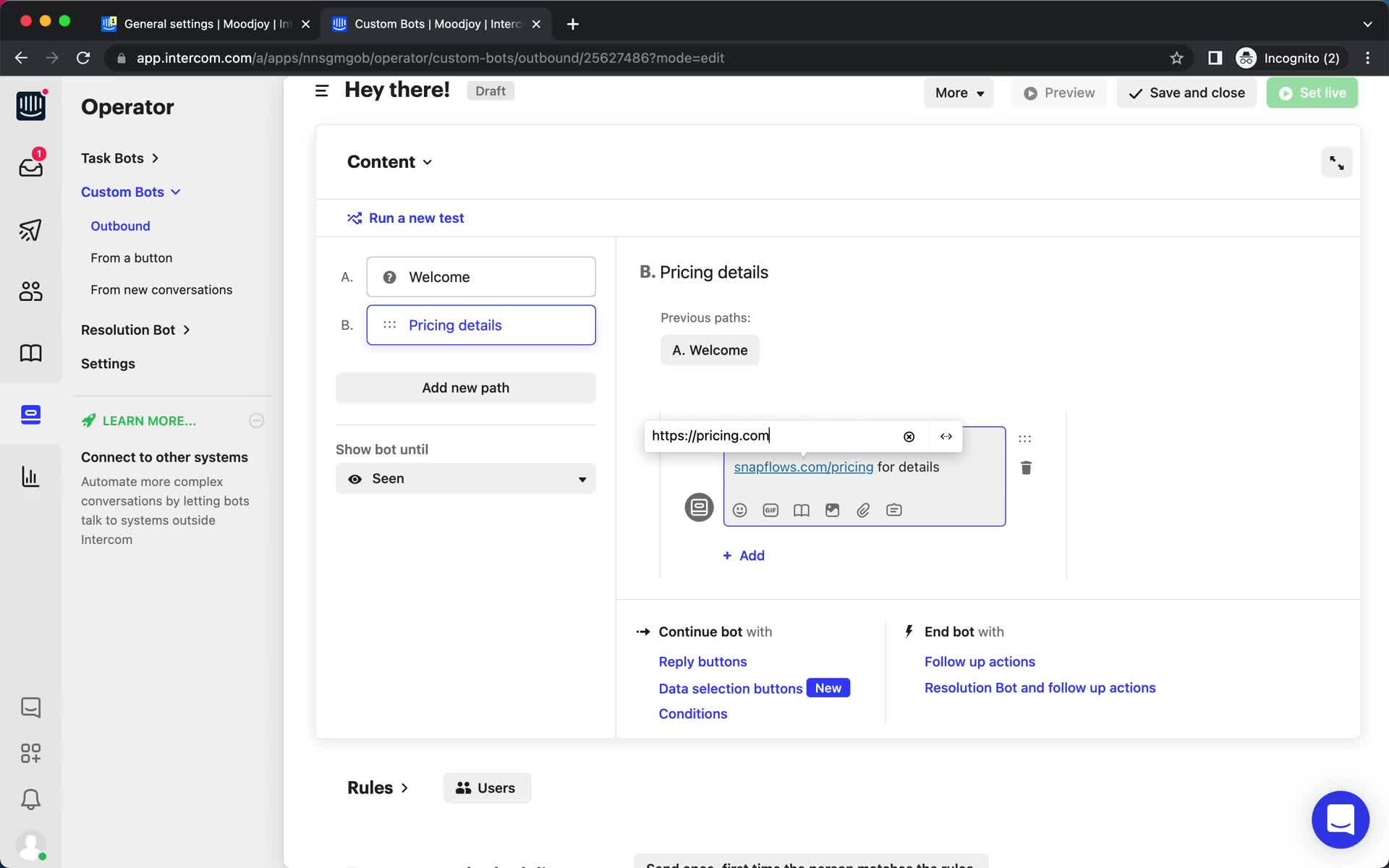This screenshot has height=868, width=1389.
Task: Expand the Content section chevron
Action: [427, 162]
